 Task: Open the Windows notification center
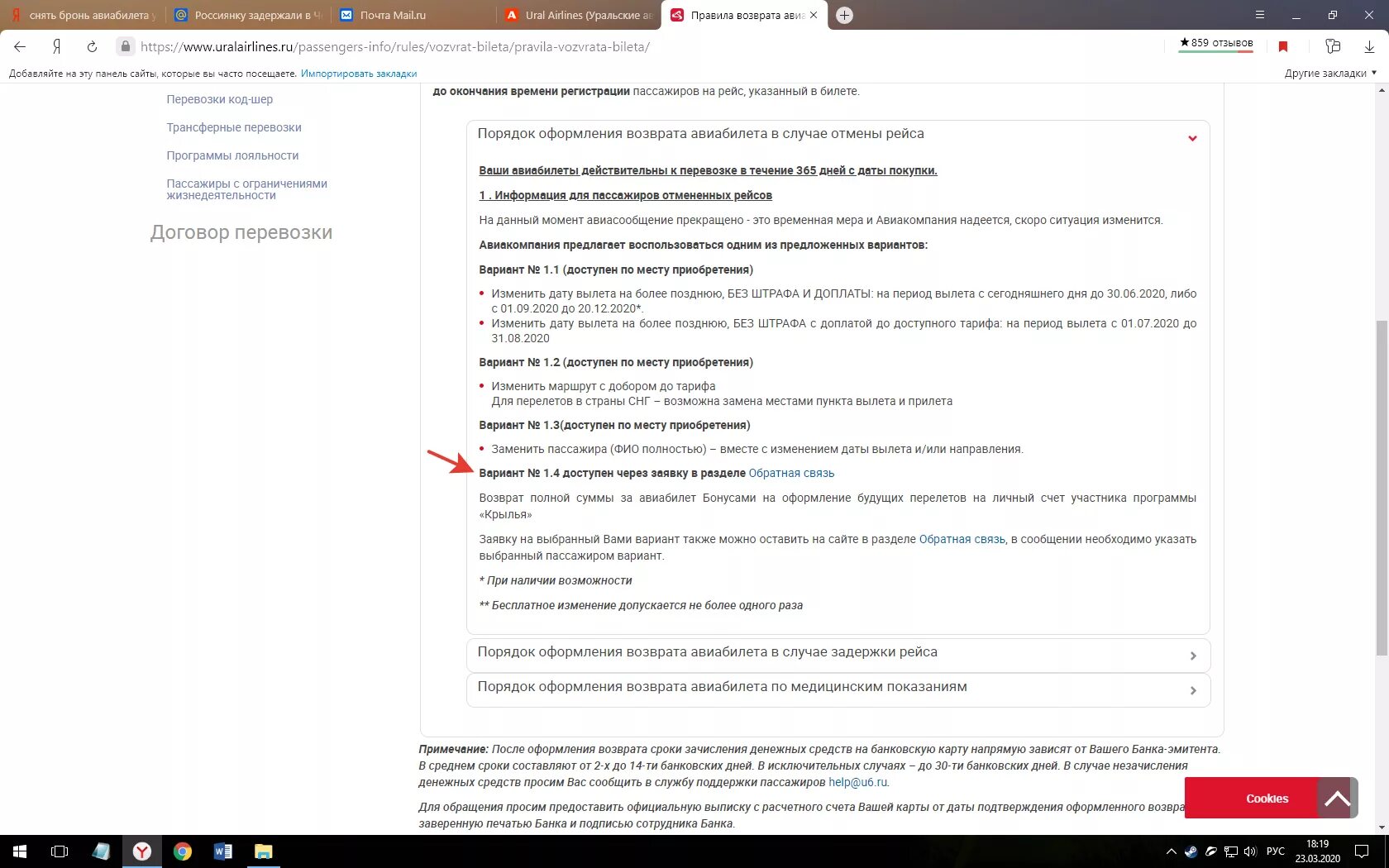coord(1362,851)
